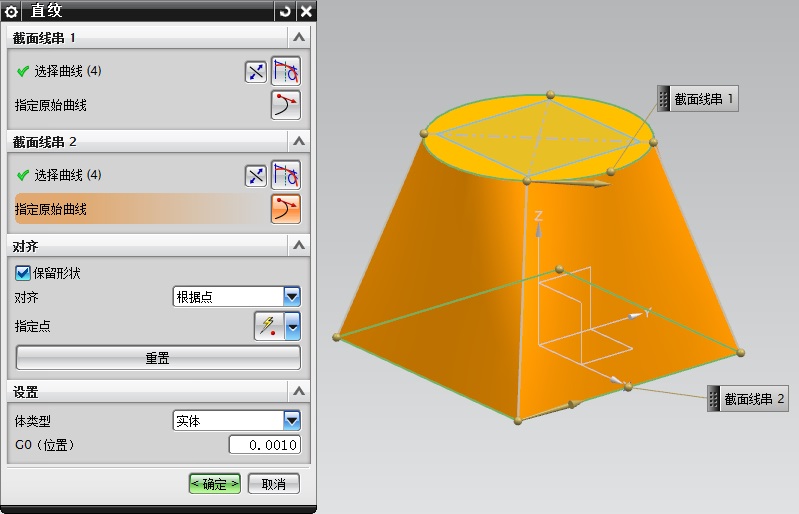Collapse the 截面线串 1 section
Image resolution: width=799 pixels, height=514 pixels.
coord(299,37)
